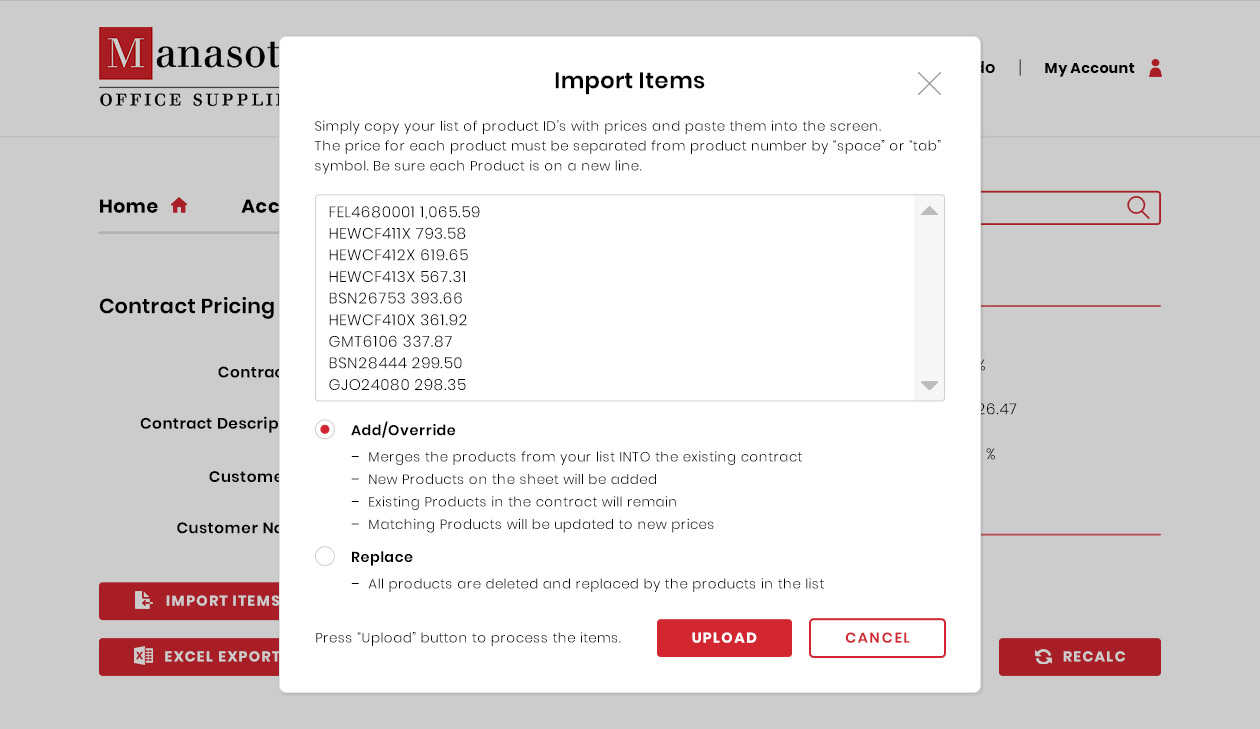Click the Import Items file icon
Screen dimensions: 1260x729
coord(144,601)
